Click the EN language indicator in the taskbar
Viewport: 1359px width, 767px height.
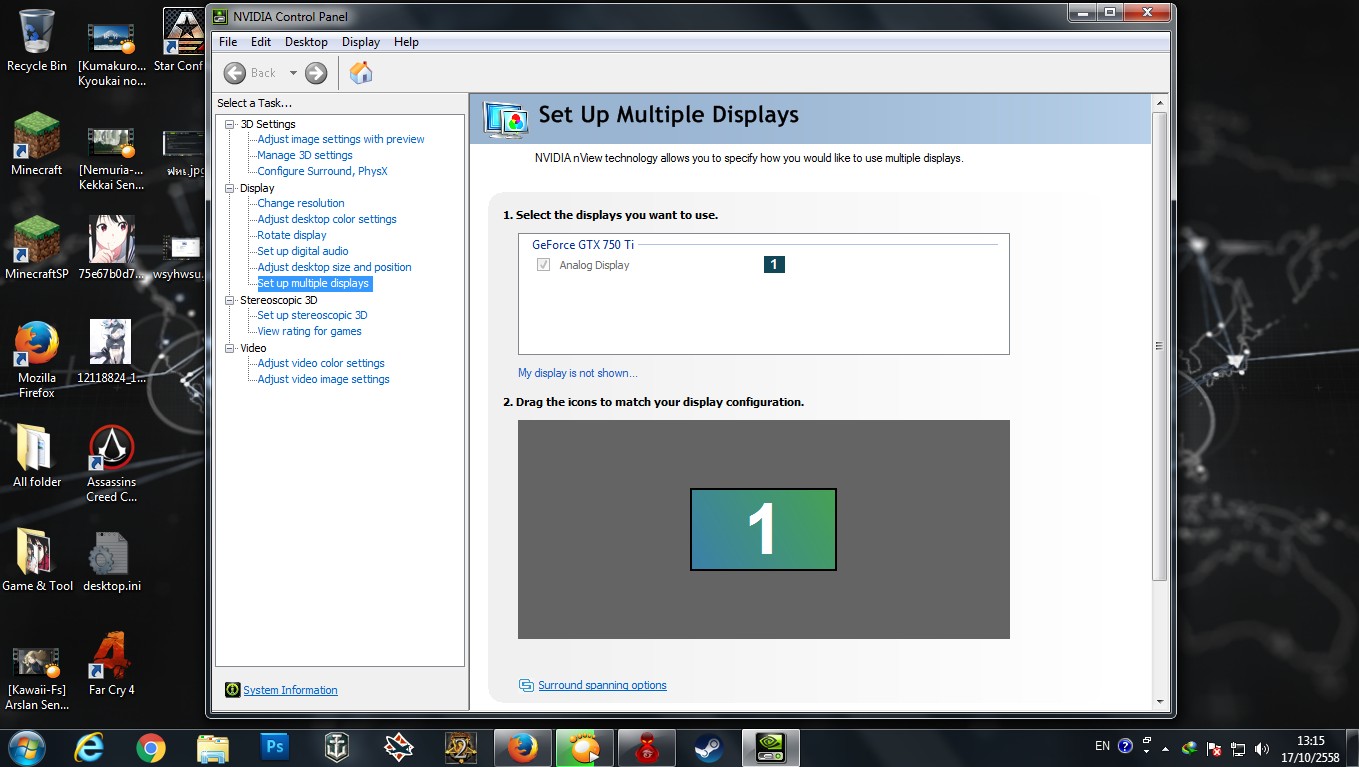point(1102,746)
